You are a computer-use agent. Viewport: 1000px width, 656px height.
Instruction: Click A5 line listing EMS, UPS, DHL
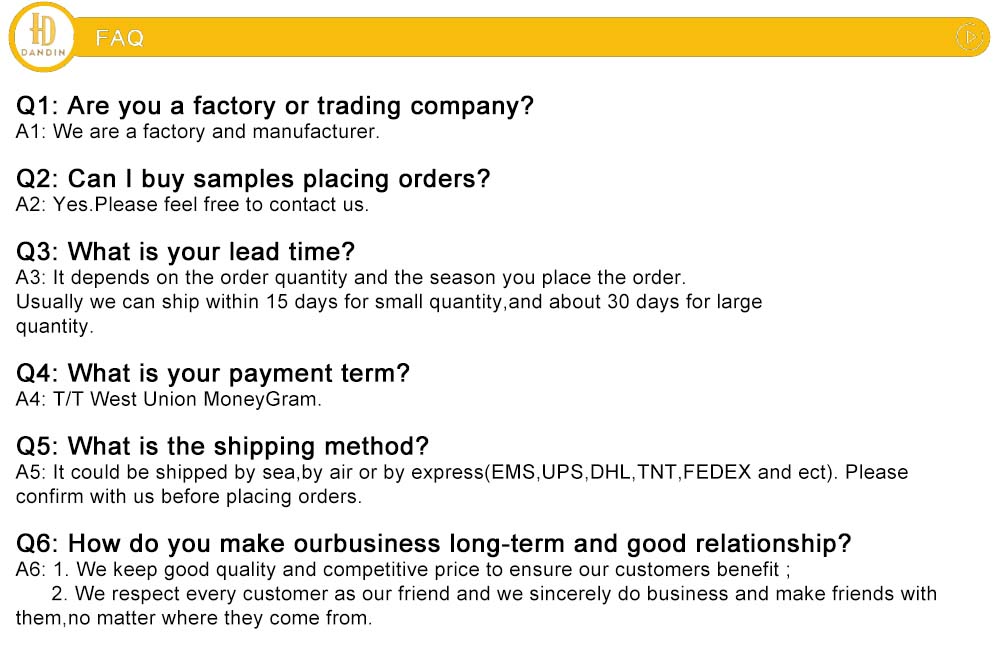tap(462, 472)
